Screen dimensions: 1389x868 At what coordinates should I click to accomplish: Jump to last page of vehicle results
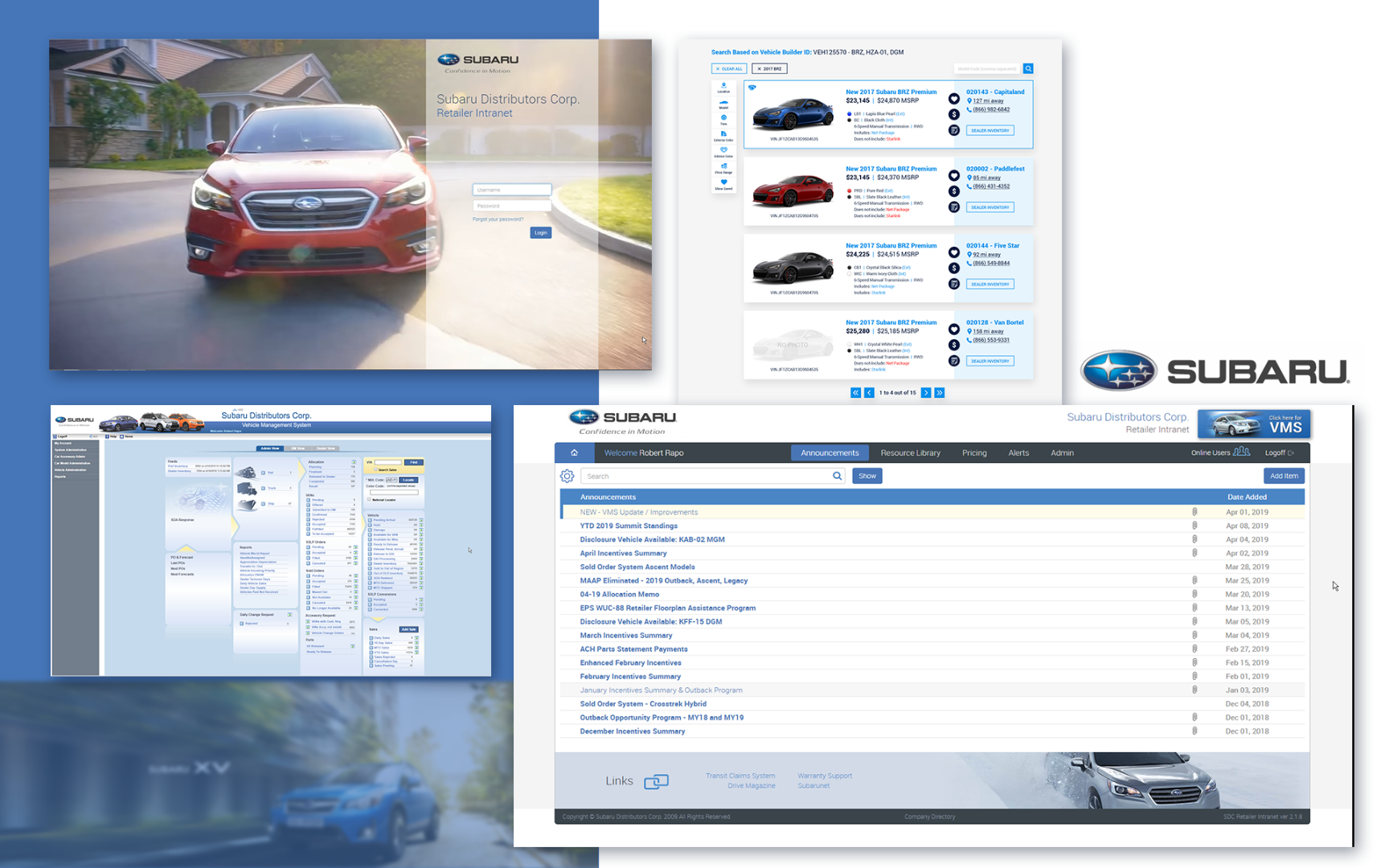click(x=940, y=393)
